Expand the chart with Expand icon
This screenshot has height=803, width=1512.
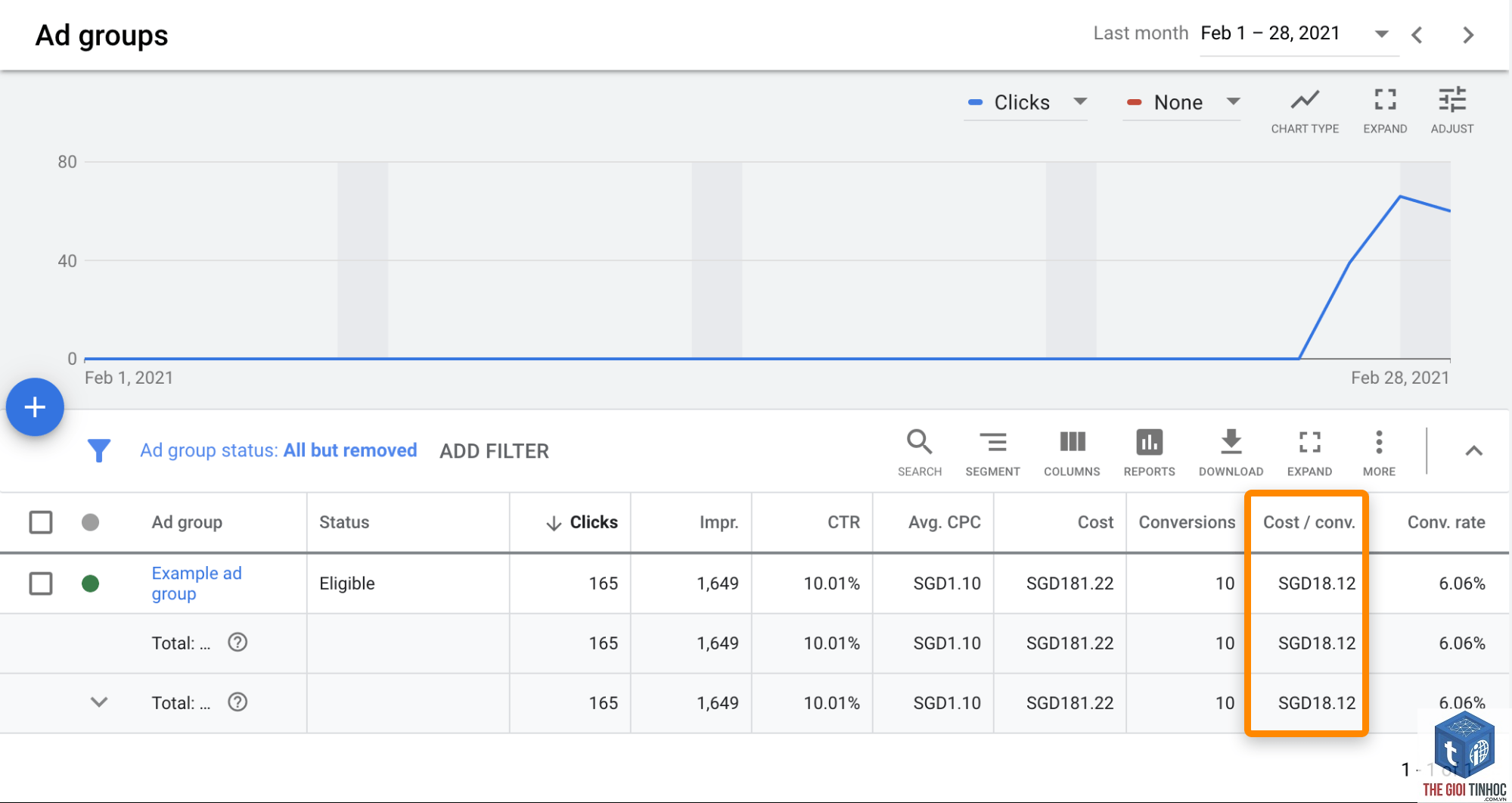tap(1385, 110)
